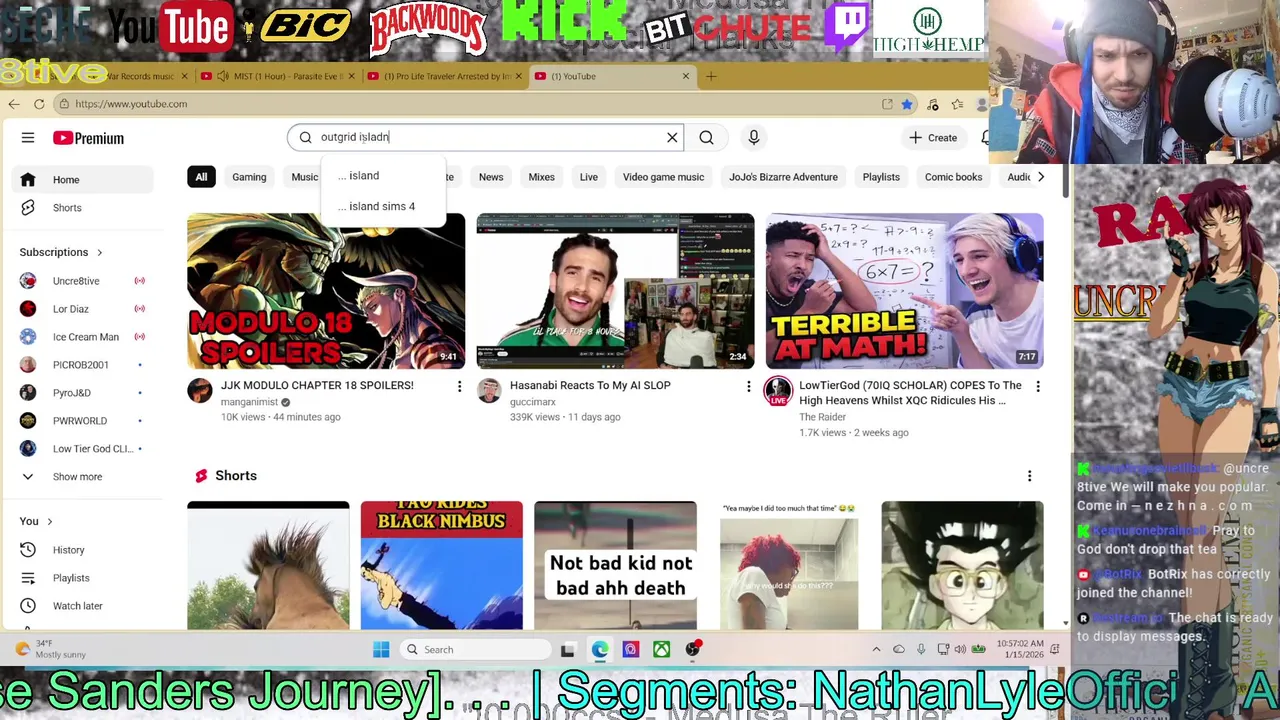Open the Lor Diaz subscription
The image size is (1280, 720).
pos(82,309)
